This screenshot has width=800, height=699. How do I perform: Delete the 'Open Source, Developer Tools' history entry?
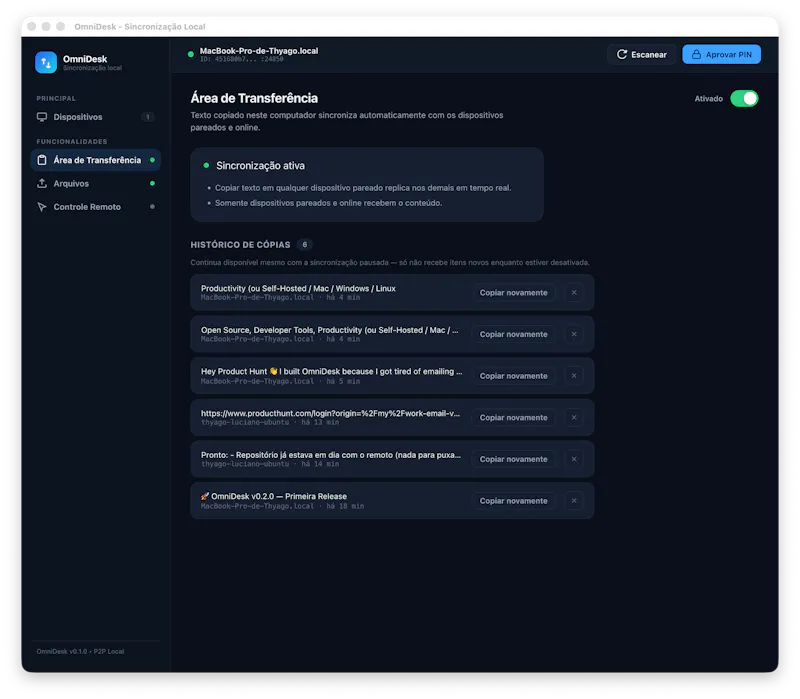pyautogui.click(x=574, y=334)
